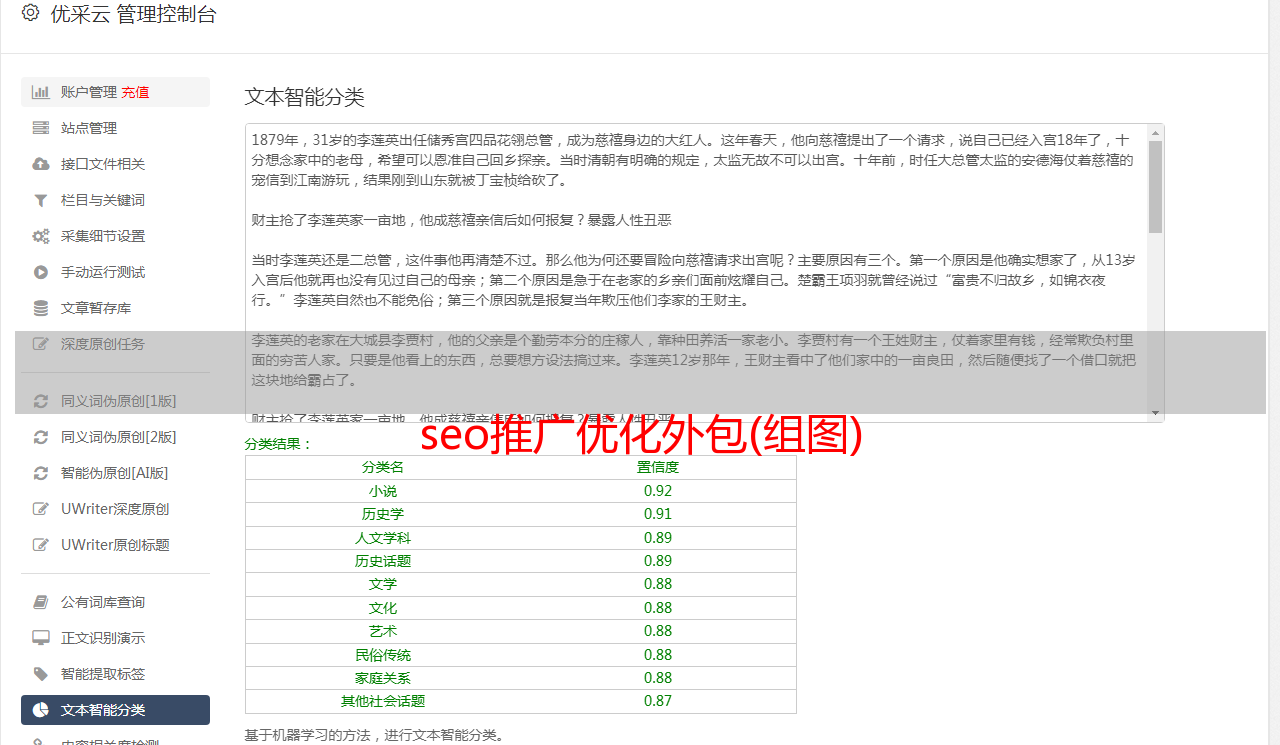Open 智能伪原创[AI版] tool
1280x745 pixels.
click(115, 473)
